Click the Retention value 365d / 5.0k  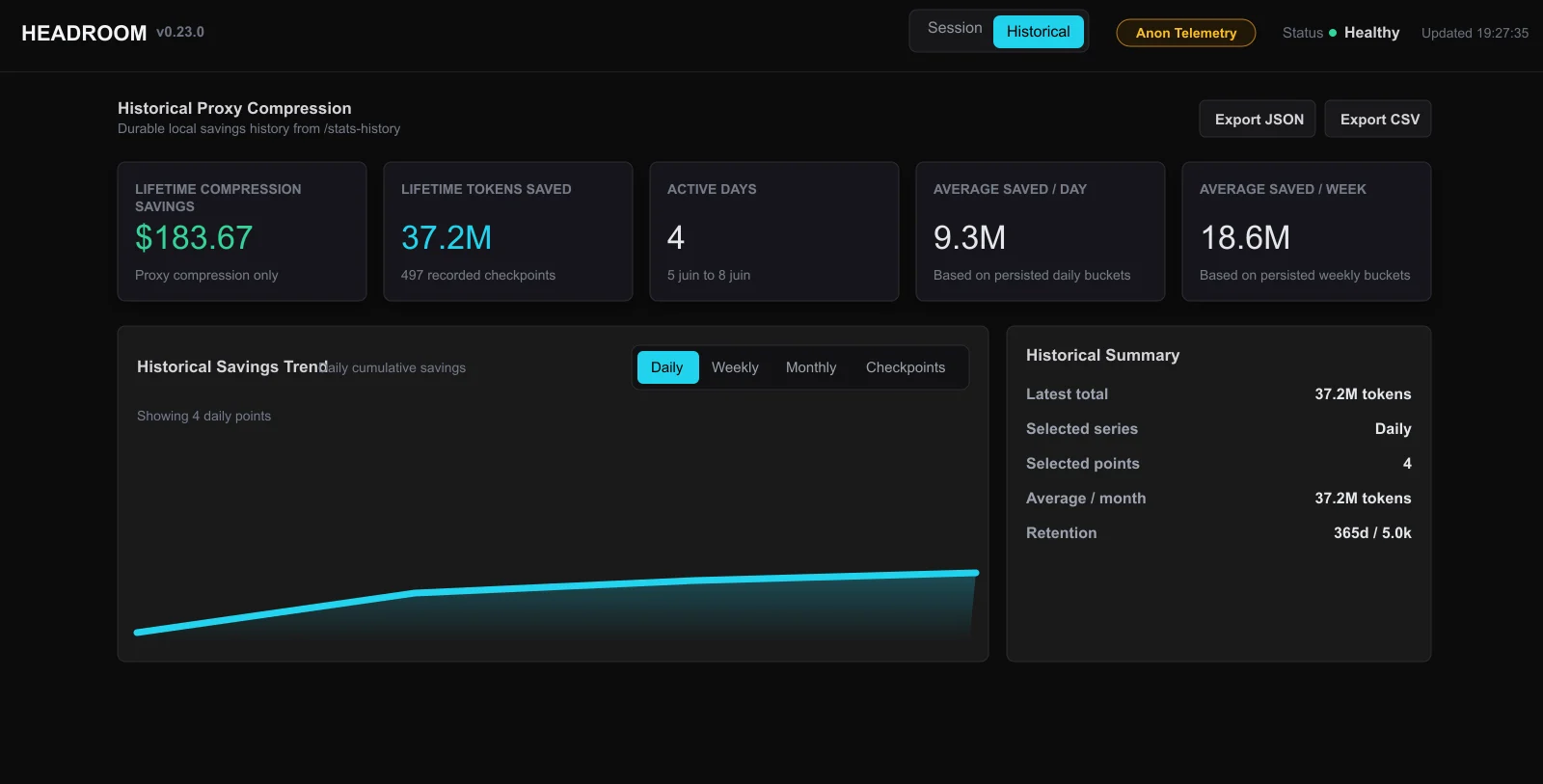coord(1372,532)
